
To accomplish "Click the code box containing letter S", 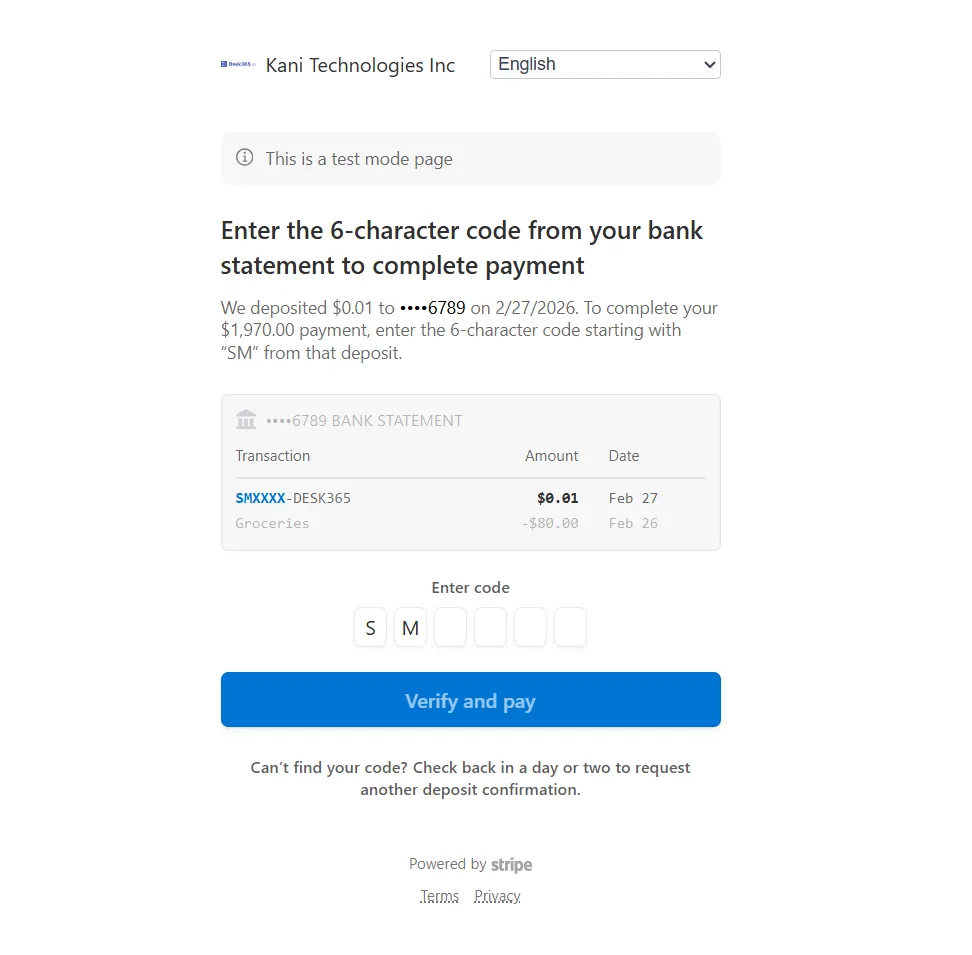I will [370, 627].
